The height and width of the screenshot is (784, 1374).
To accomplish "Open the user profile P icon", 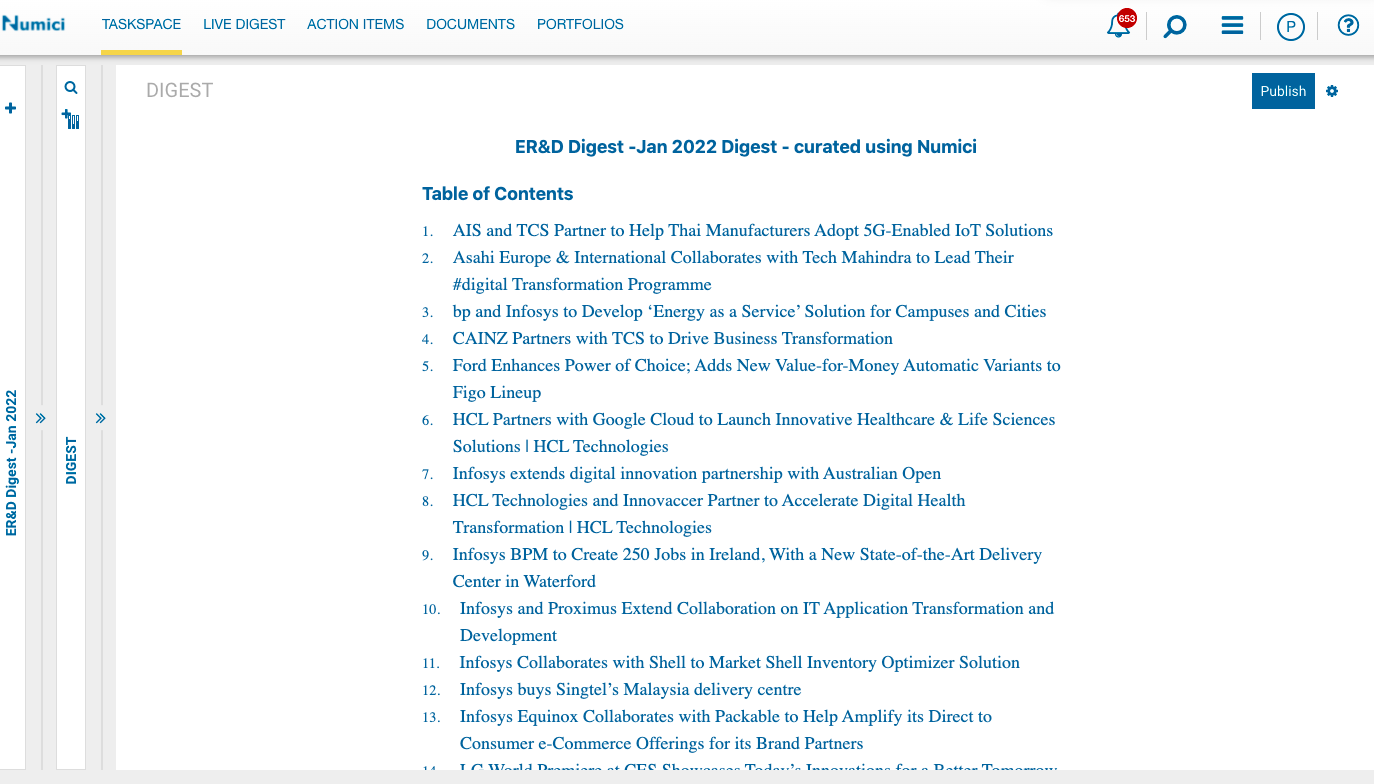I will click(1291, 26).
